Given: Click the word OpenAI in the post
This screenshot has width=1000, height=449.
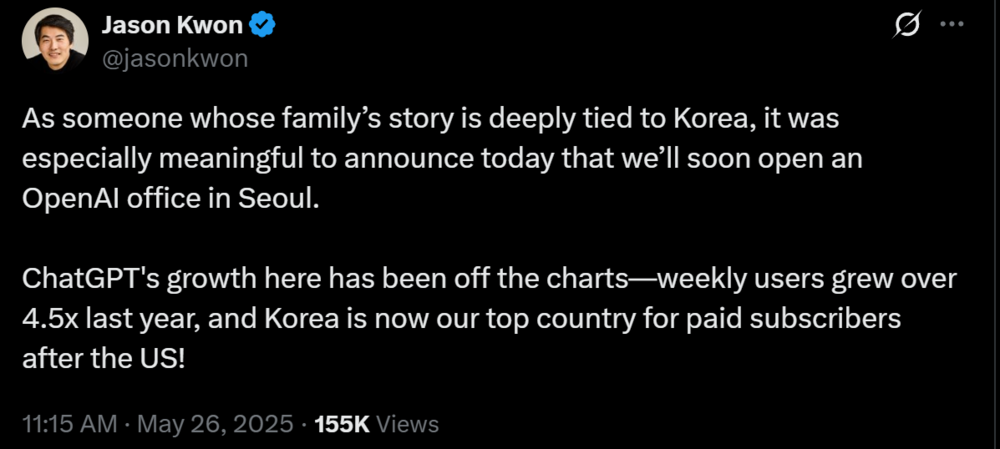Looking at the screenshot, I should click(78, 199).
